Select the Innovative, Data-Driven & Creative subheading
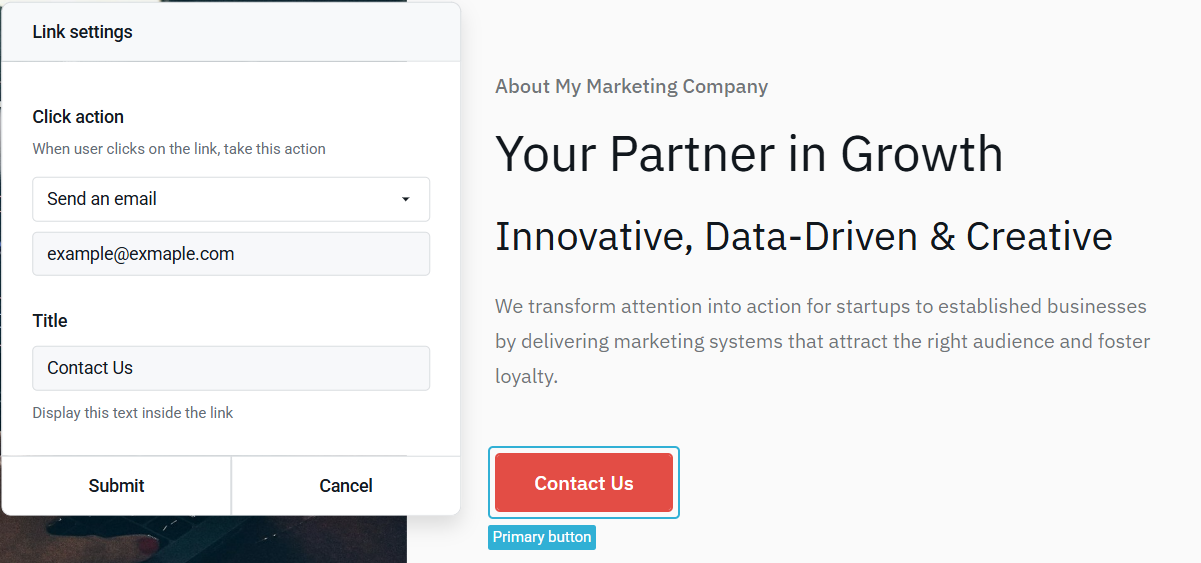Screen dimensions: 1201x563 tap(803, 237)
